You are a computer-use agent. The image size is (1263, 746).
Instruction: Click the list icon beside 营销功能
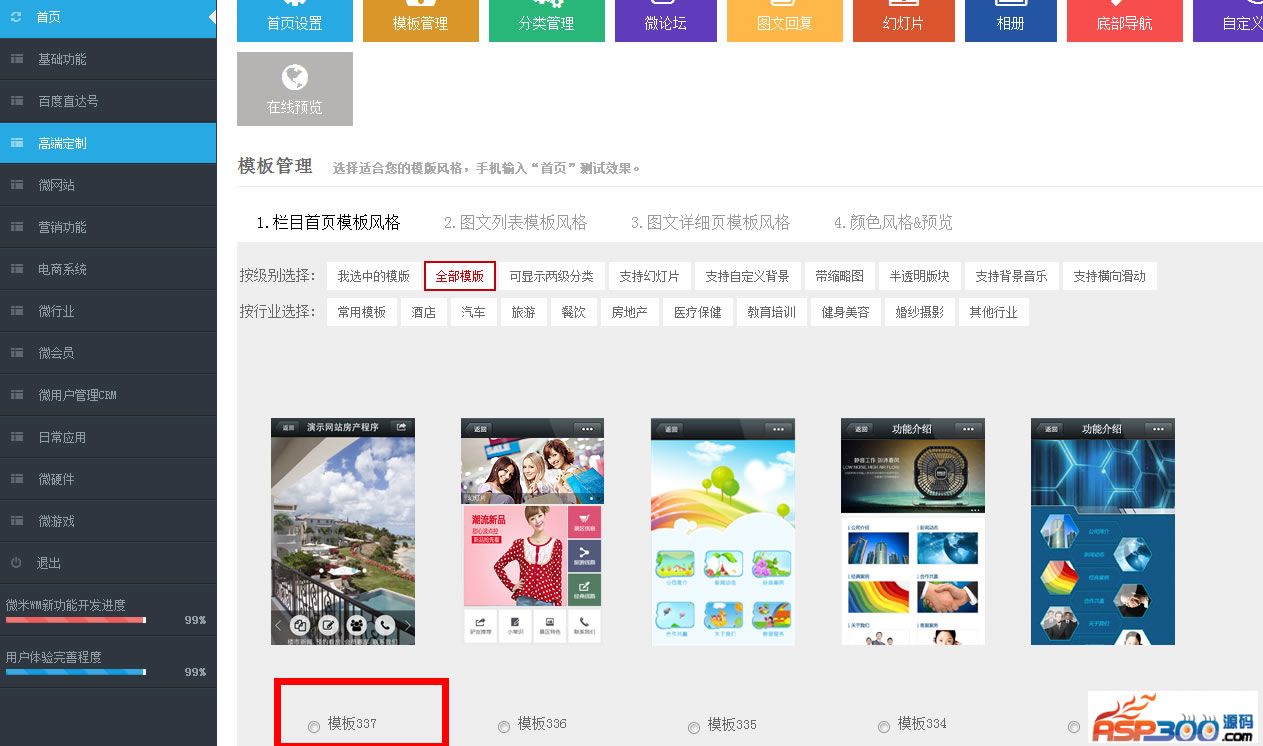pyautogui.click(x=17, y=227)
